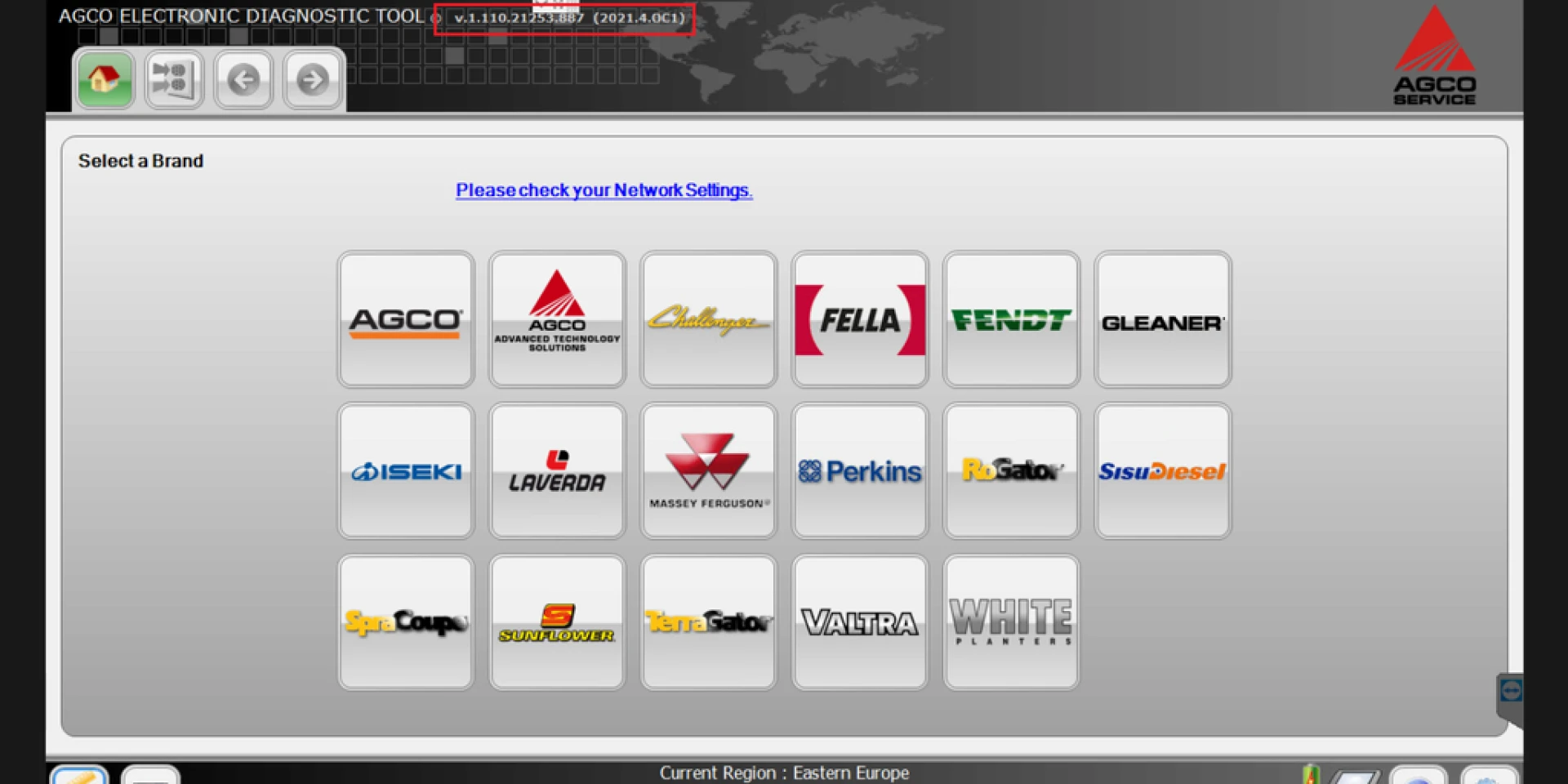This screenshot has height=784, width=1568.
Task: Choose the Gleaner brand tile
Action: [x=1162, y=319]
